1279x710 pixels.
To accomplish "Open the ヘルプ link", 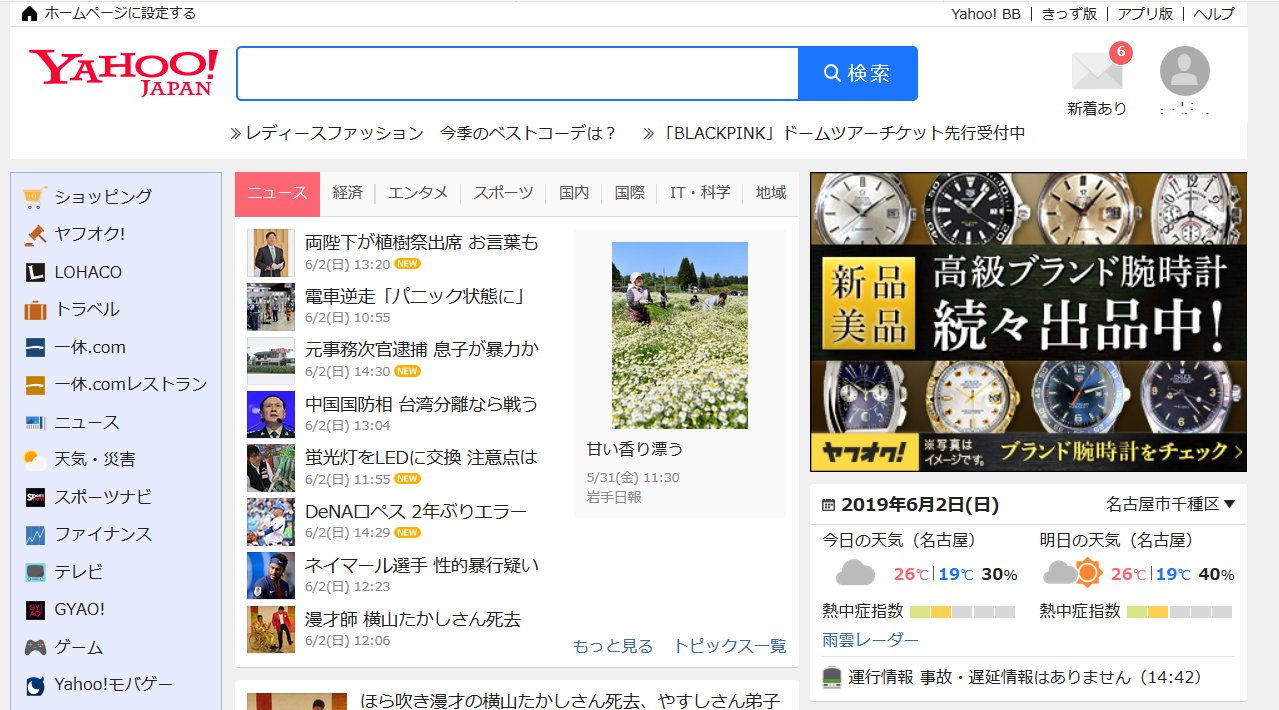I will point(1214,14).
